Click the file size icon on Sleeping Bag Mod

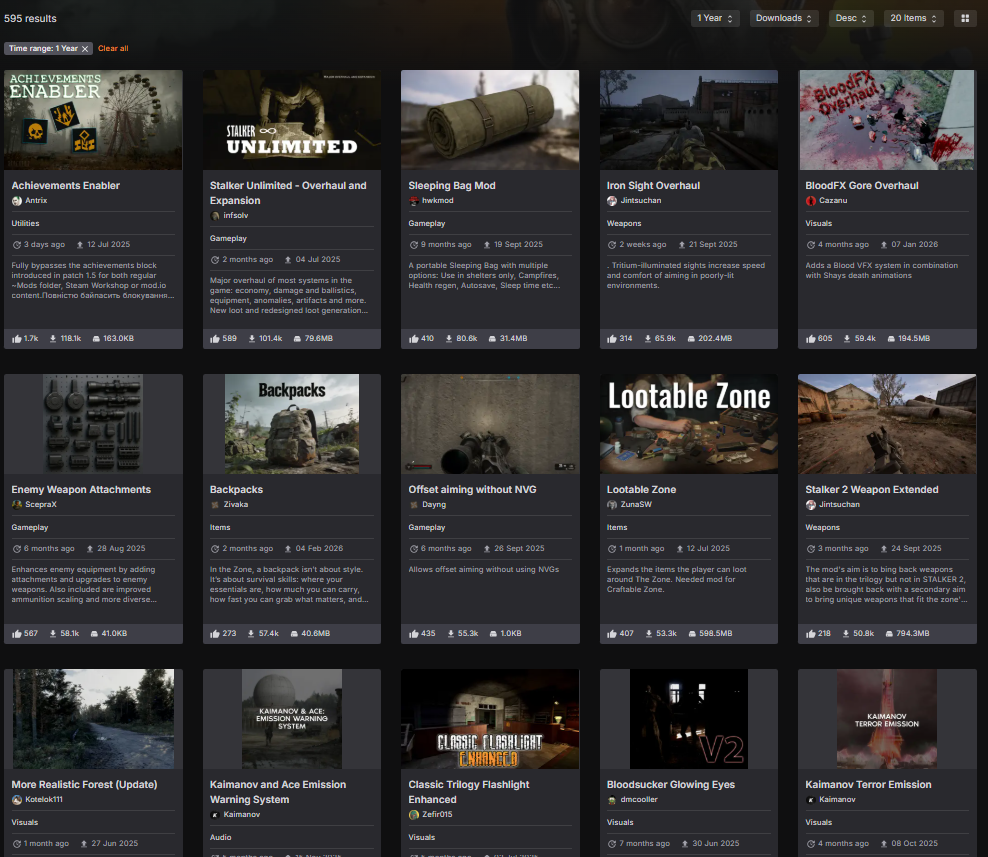tap(492, 339)
